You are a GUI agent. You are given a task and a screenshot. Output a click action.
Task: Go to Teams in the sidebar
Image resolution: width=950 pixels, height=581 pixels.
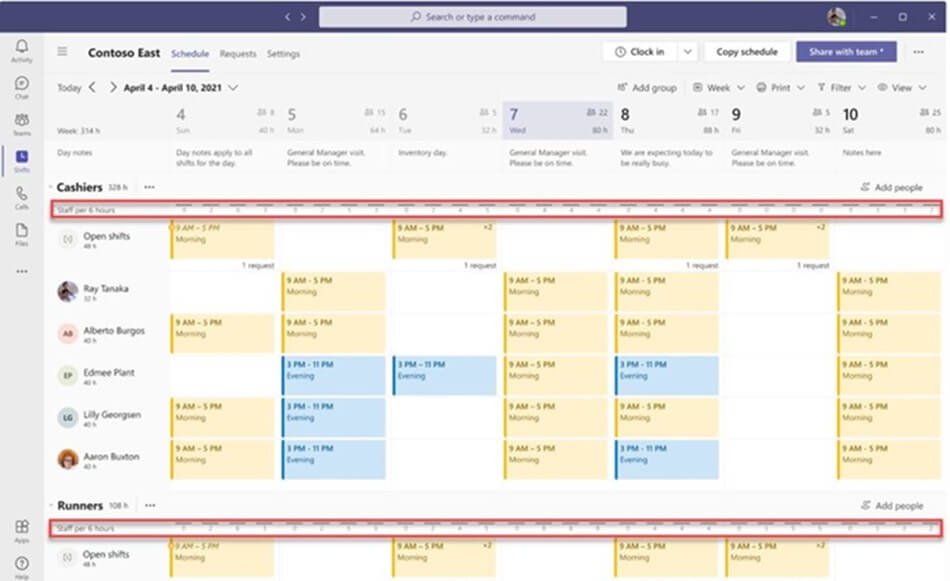point(21,124)
